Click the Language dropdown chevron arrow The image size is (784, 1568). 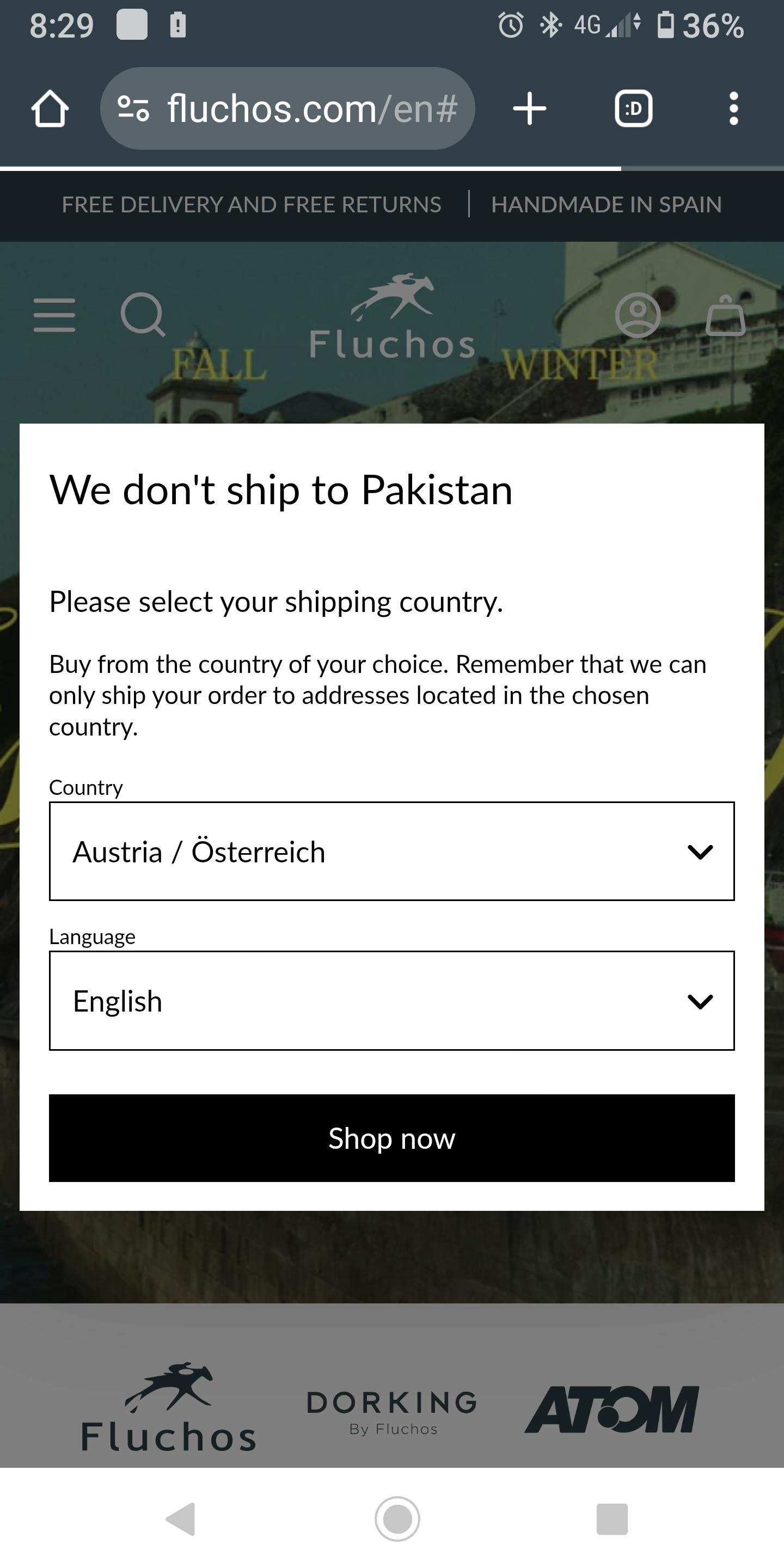pos(700,1001)
